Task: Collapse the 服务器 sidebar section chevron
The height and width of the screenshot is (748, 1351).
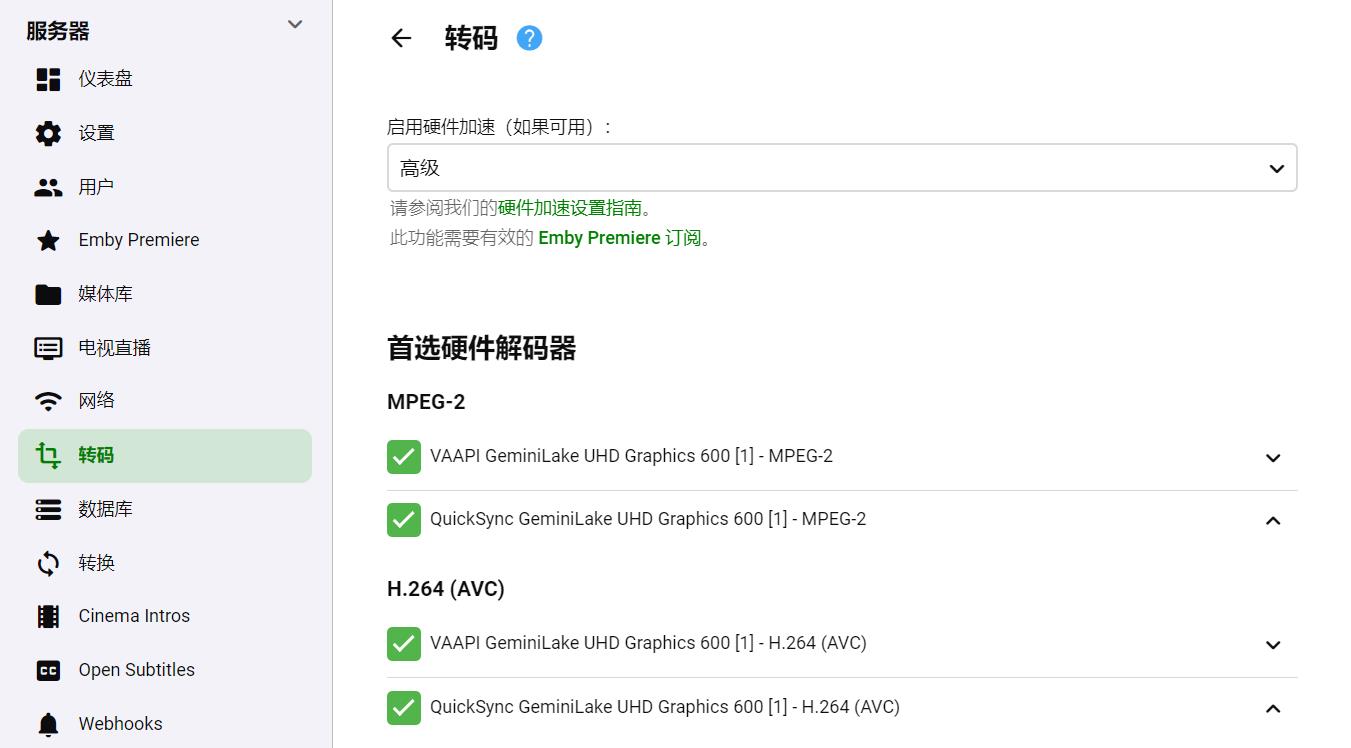Action: coord(295,24)
